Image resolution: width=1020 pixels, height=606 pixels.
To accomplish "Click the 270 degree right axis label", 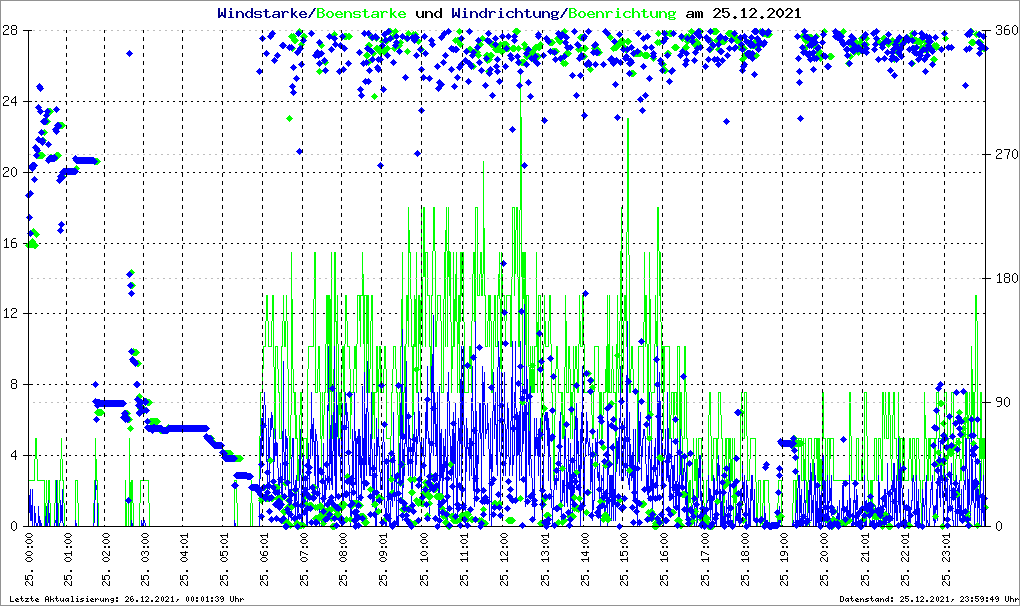I will tap(1003, 155).
